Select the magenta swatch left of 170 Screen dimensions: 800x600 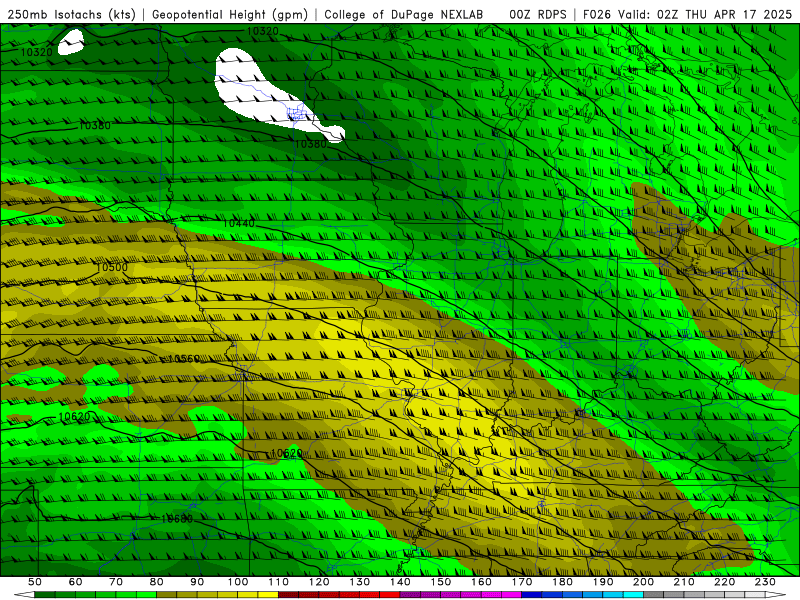pyautogui.click(x=512, y=595)
